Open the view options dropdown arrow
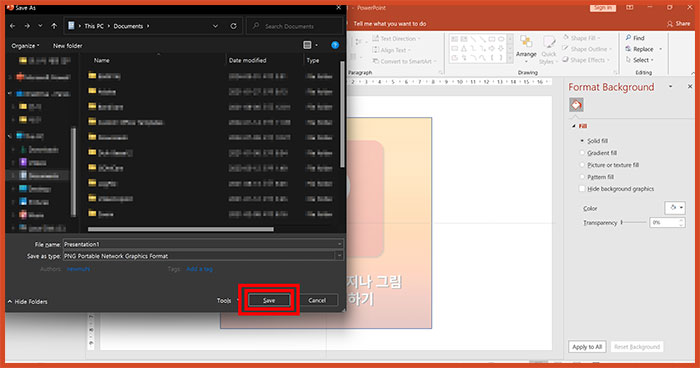The image size is (700, 368). (317, 45)
